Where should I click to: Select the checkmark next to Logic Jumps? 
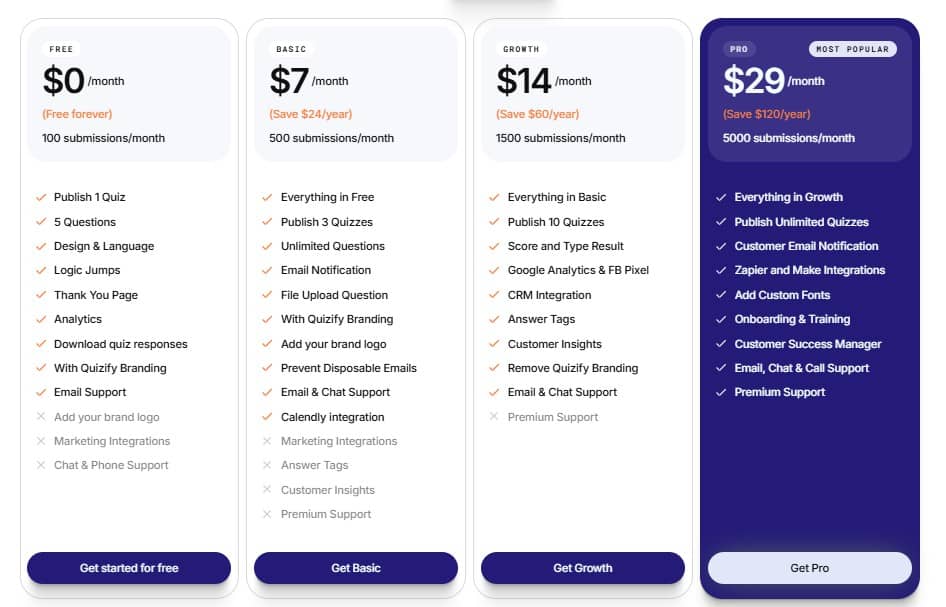point(41,270)
